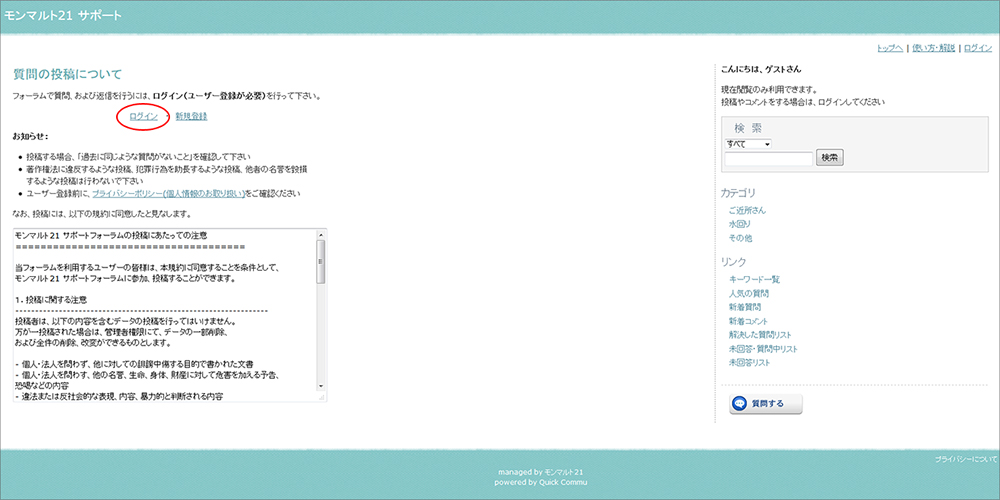
Task: Open the 新着コメント link
Action: pyautogui.click(x=748, y=321)
